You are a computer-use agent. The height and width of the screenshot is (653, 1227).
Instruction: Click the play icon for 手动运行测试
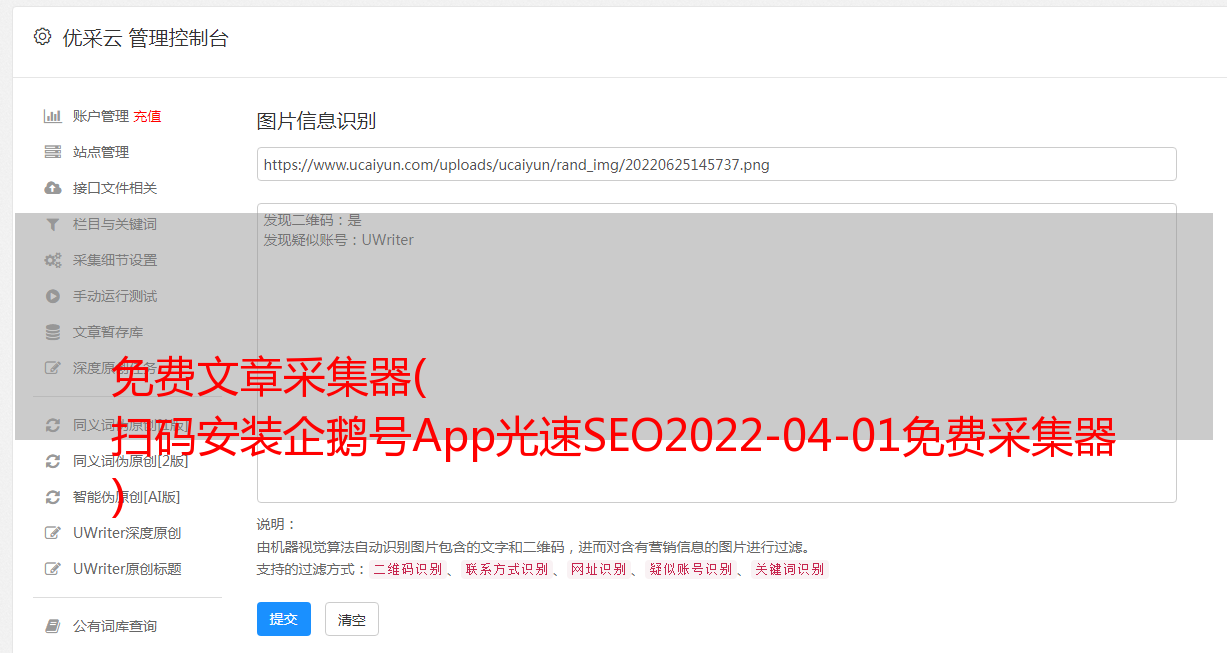pyautogui.click(x=53, y=296)
